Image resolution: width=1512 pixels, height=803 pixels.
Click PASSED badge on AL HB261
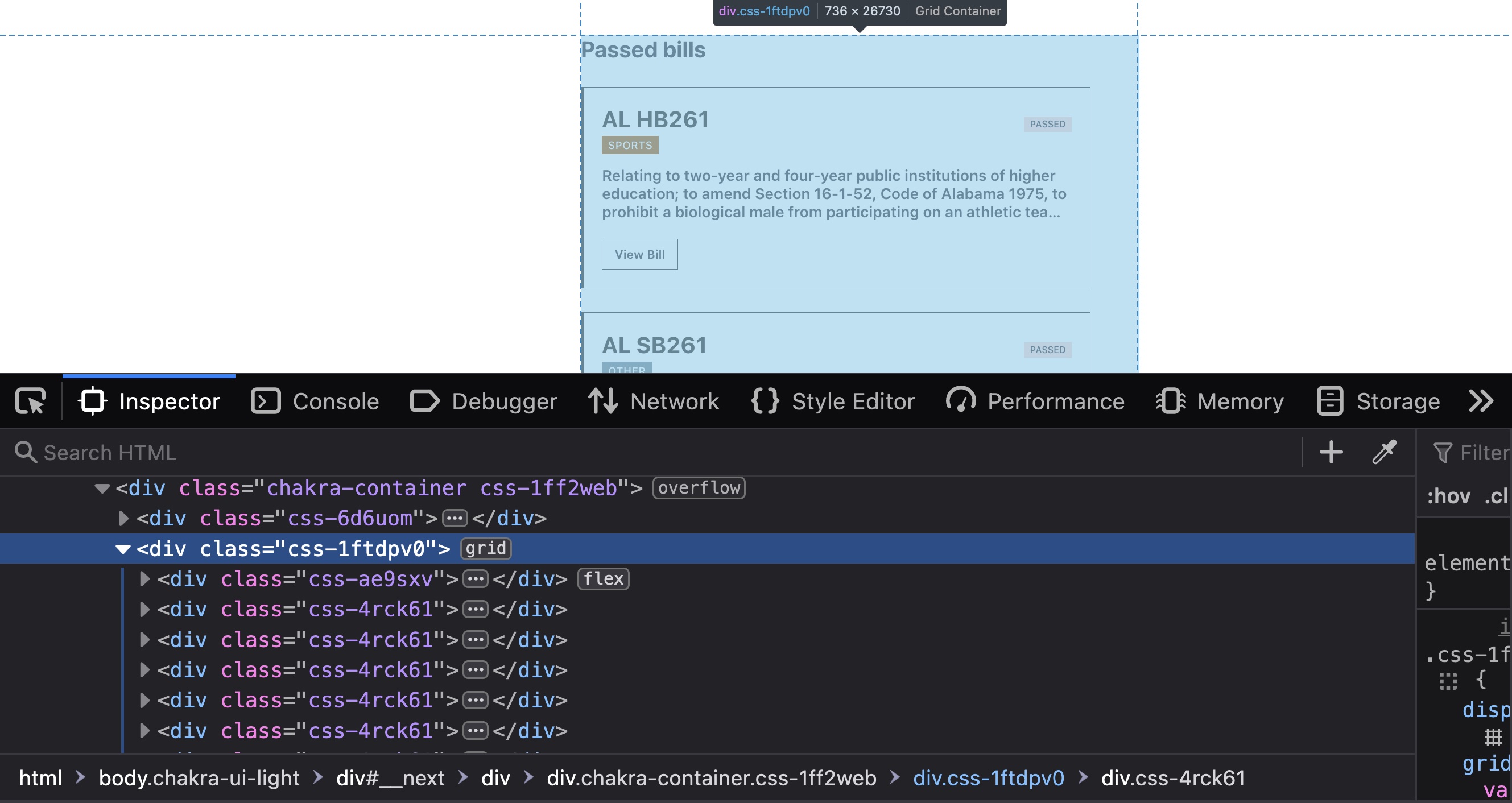[x=1047, y=124]
